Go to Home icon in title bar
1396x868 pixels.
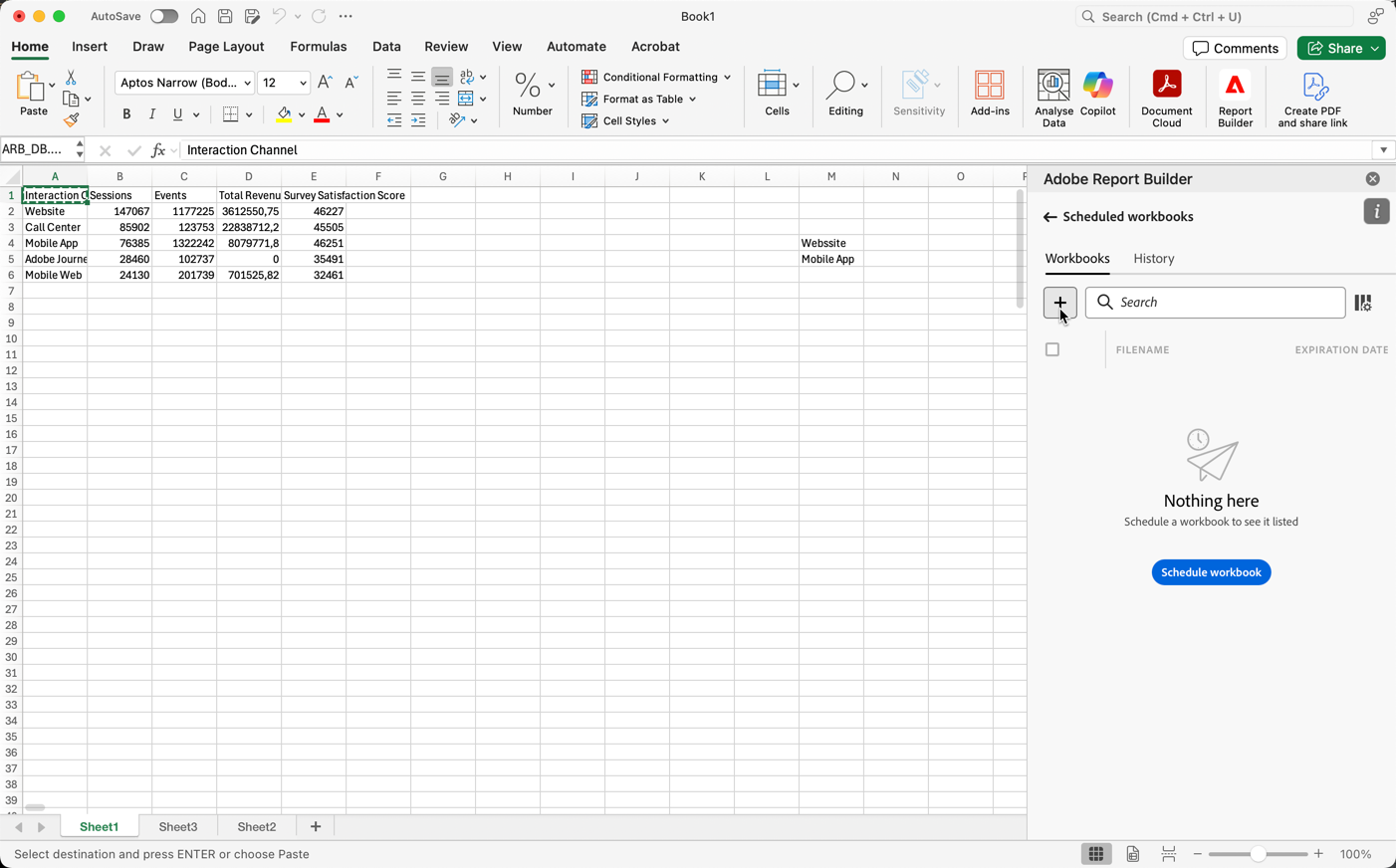(198, 16)
